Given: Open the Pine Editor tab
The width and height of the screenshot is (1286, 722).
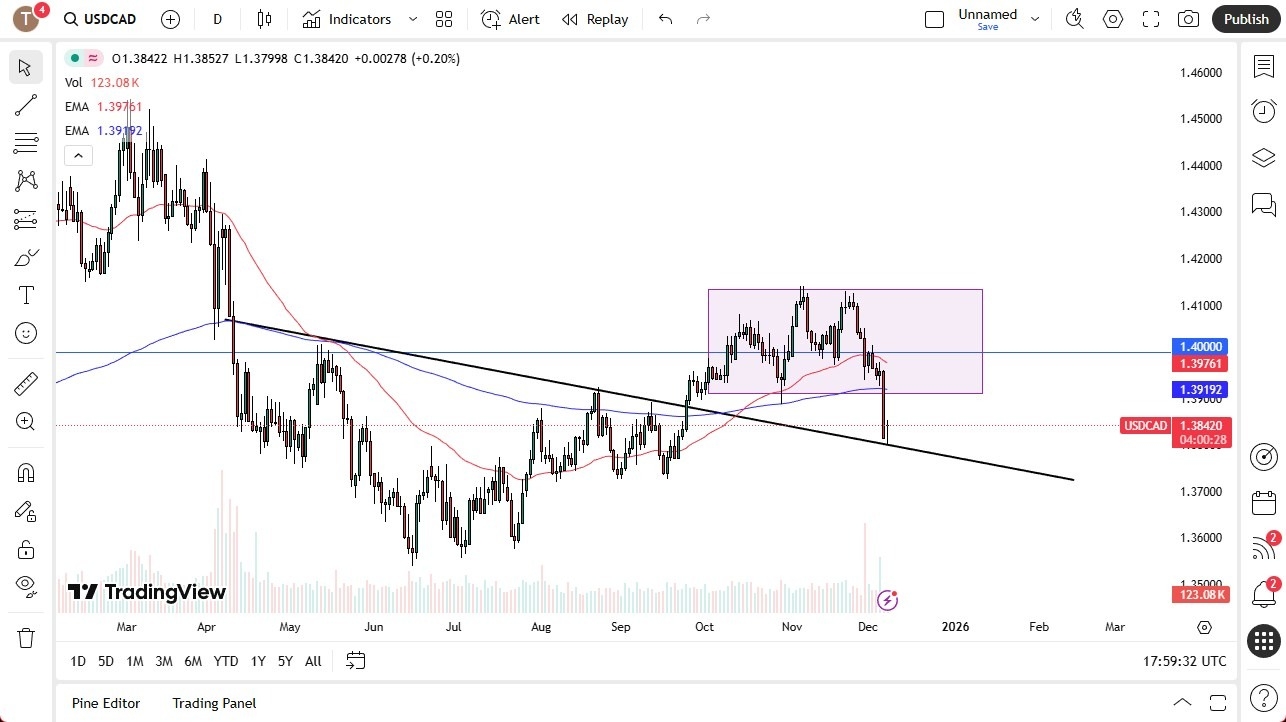Looking at the screenshot, I should pyautogui.click(x=105, y=703).
